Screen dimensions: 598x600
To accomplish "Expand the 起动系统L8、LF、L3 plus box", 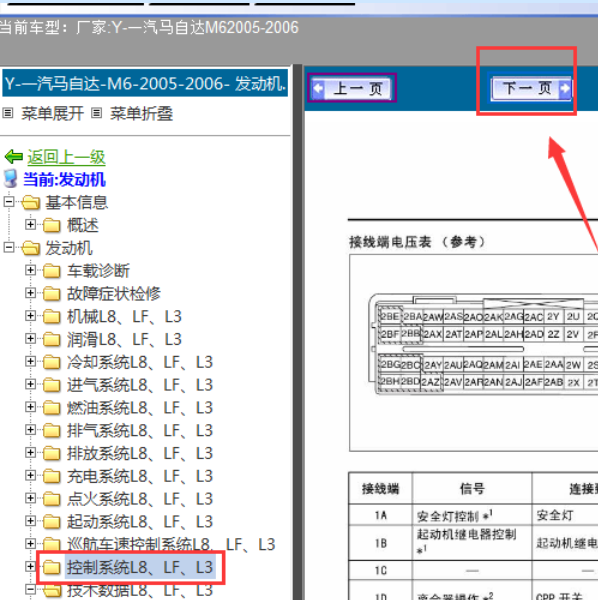I will point(30,521).
